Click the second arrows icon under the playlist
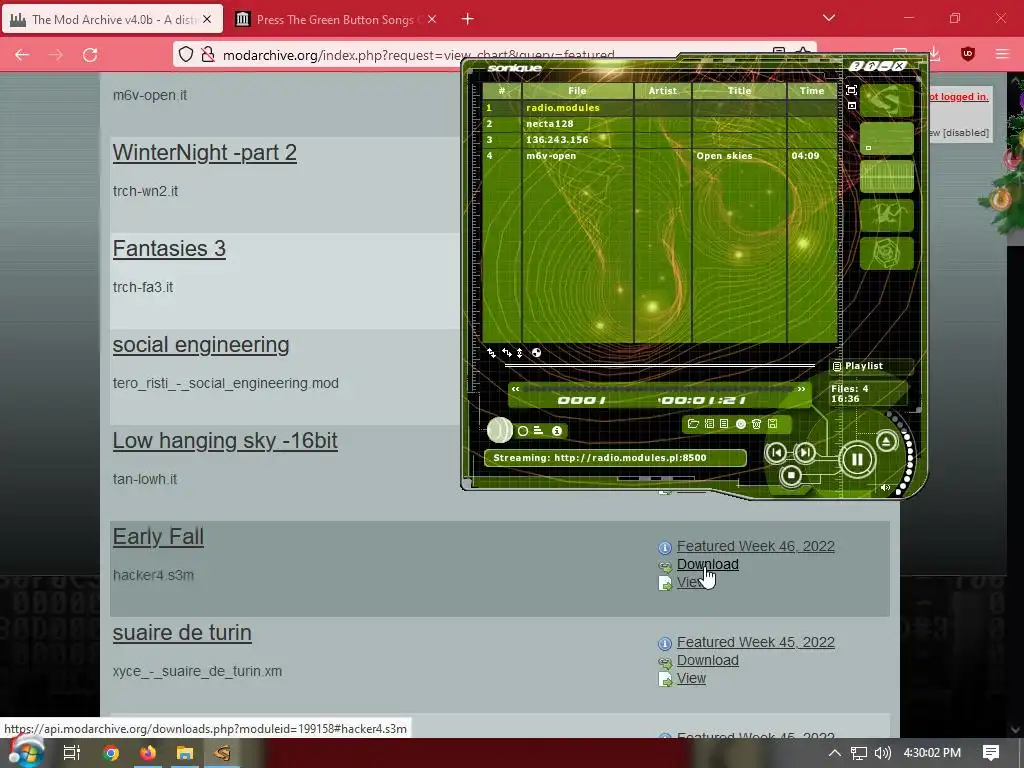This screenshot has width=1024, height=768. pyautogui.click(x=507, y=353)
